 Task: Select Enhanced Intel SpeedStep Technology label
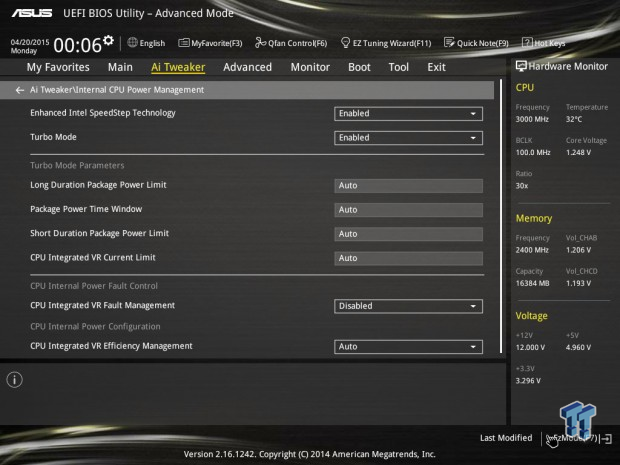(103, 113)
